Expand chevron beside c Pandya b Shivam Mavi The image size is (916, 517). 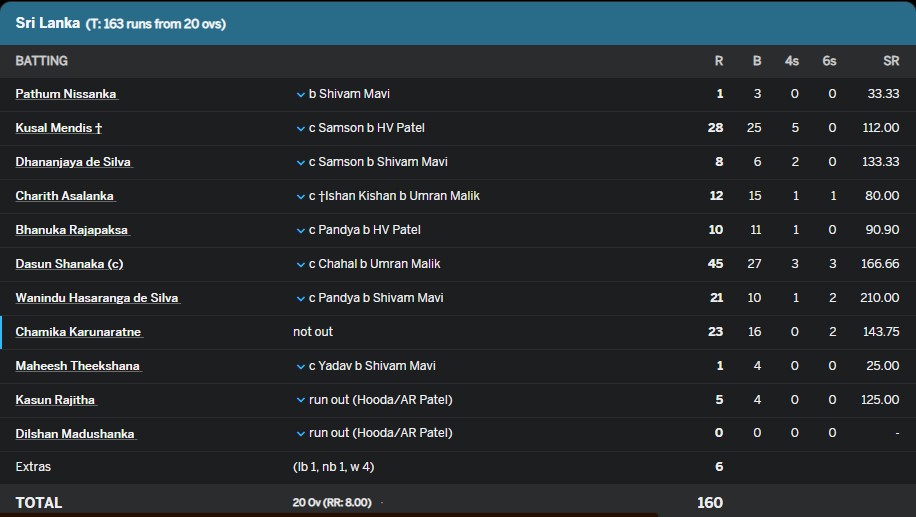(x=300, y=298)
